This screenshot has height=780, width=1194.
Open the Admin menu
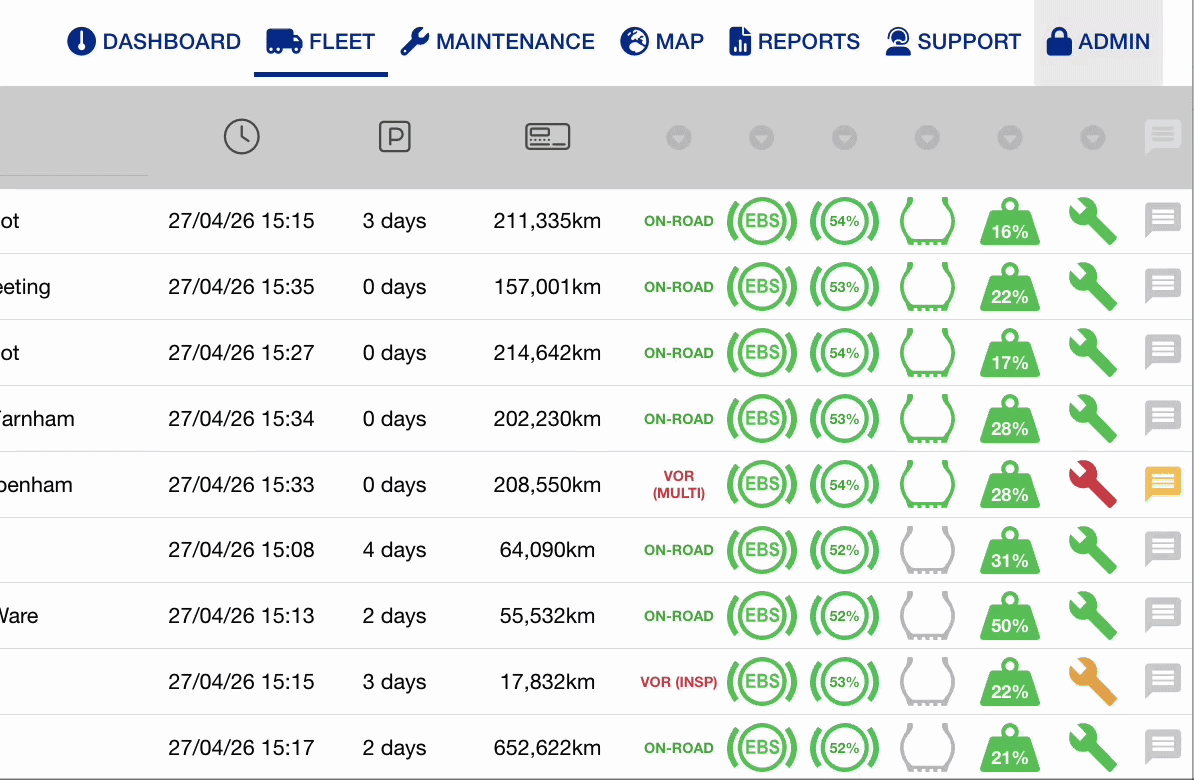coord(1098,41)
